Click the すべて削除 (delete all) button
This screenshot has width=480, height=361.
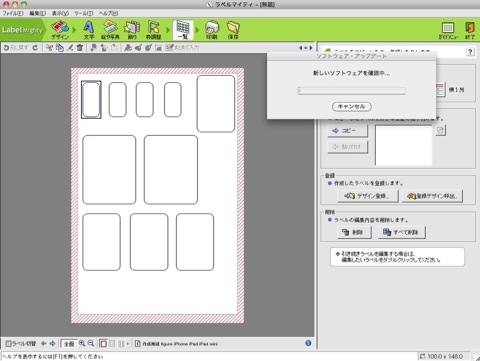[402, 232]
